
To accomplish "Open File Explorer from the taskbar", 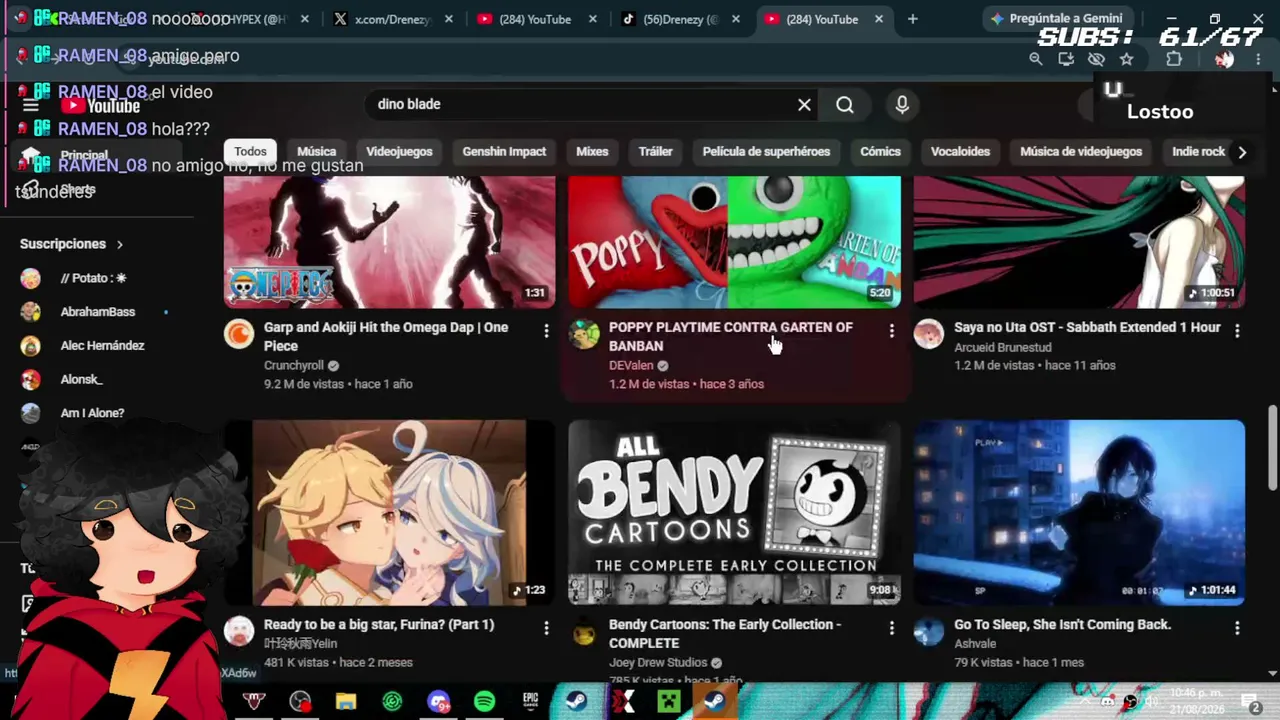I will (x=346, y=702).
